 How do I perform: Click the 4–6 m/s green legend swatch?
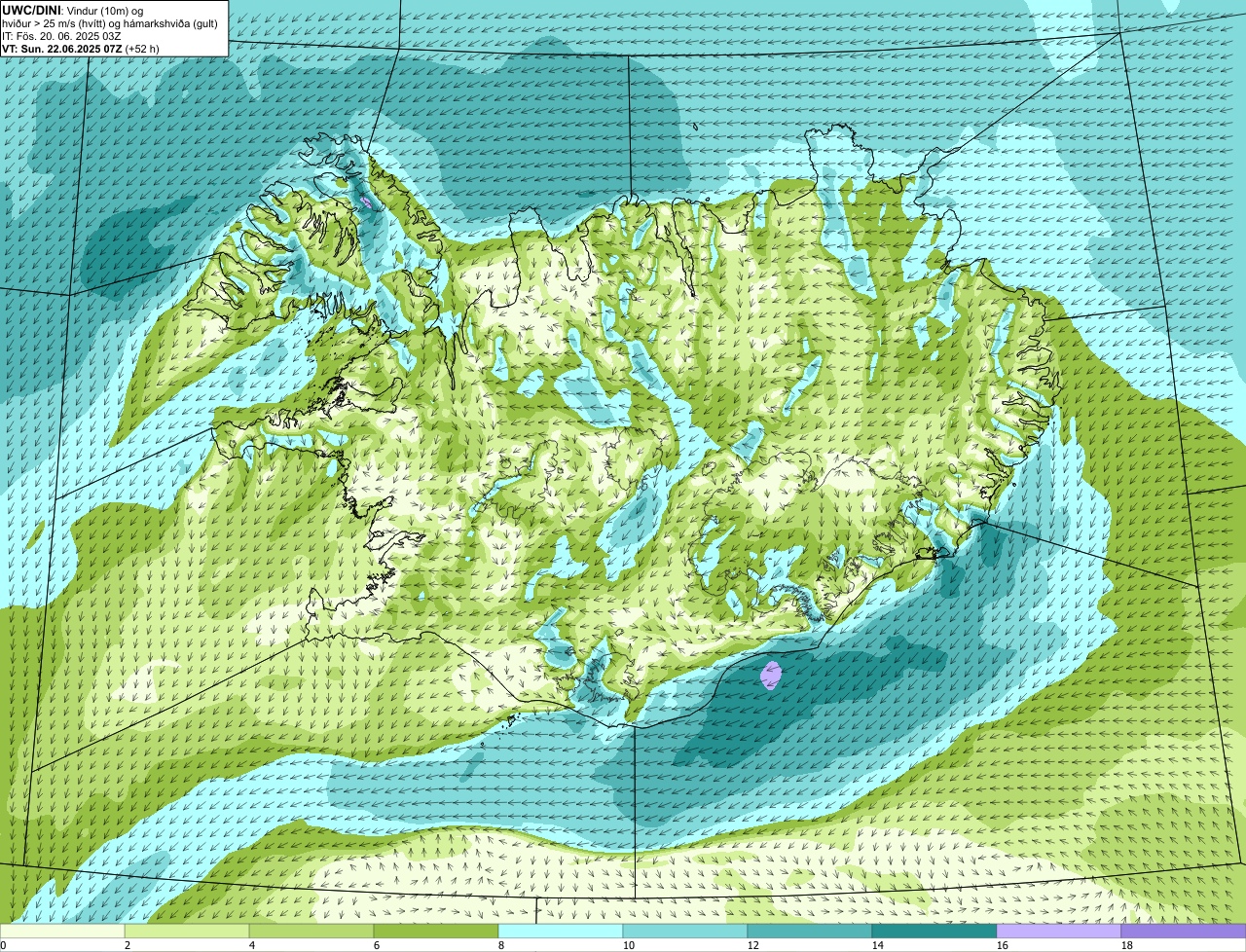(311, 932)
